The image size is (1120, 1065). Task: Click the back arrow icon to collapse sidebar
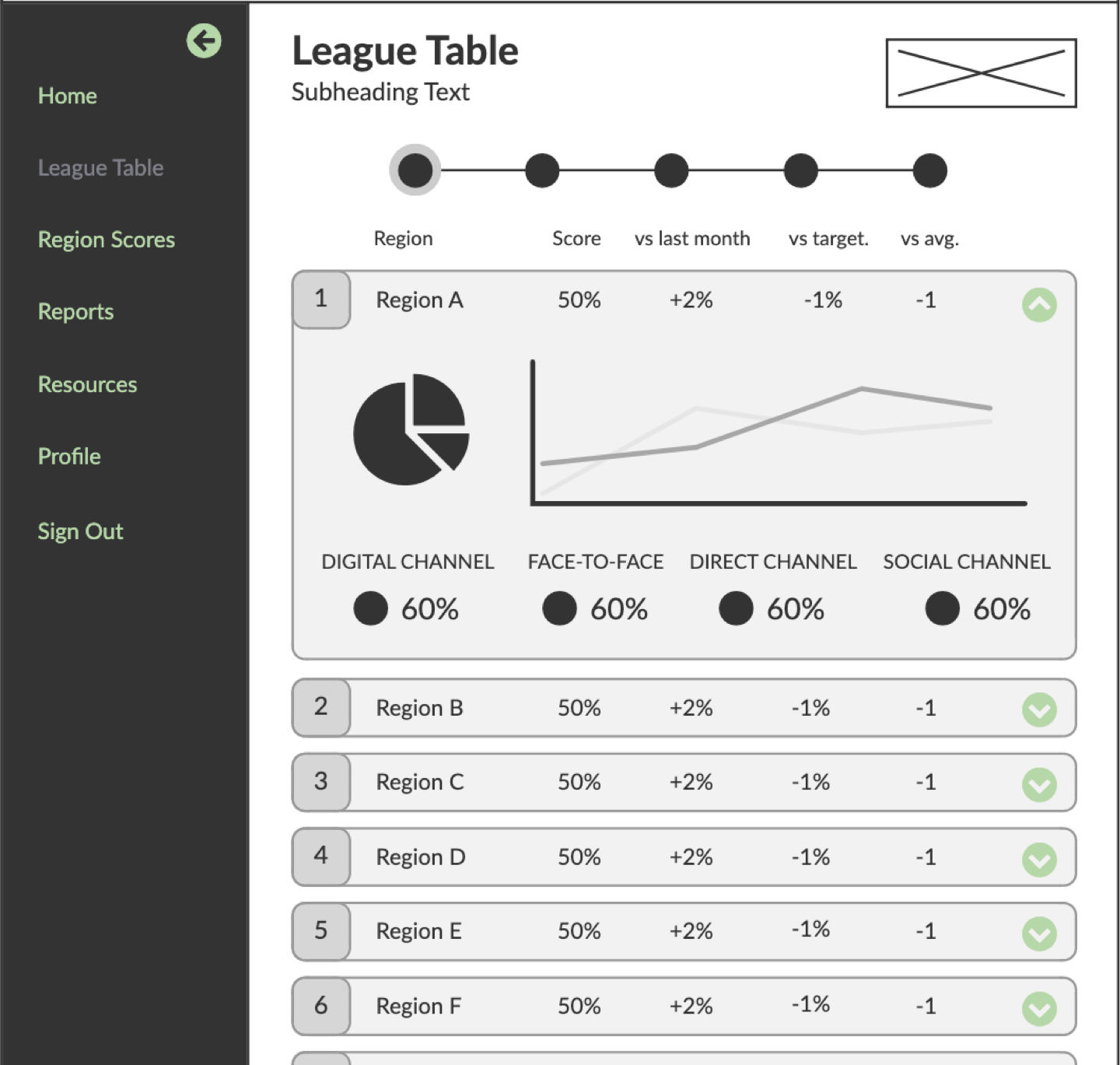tap(203, 40)
